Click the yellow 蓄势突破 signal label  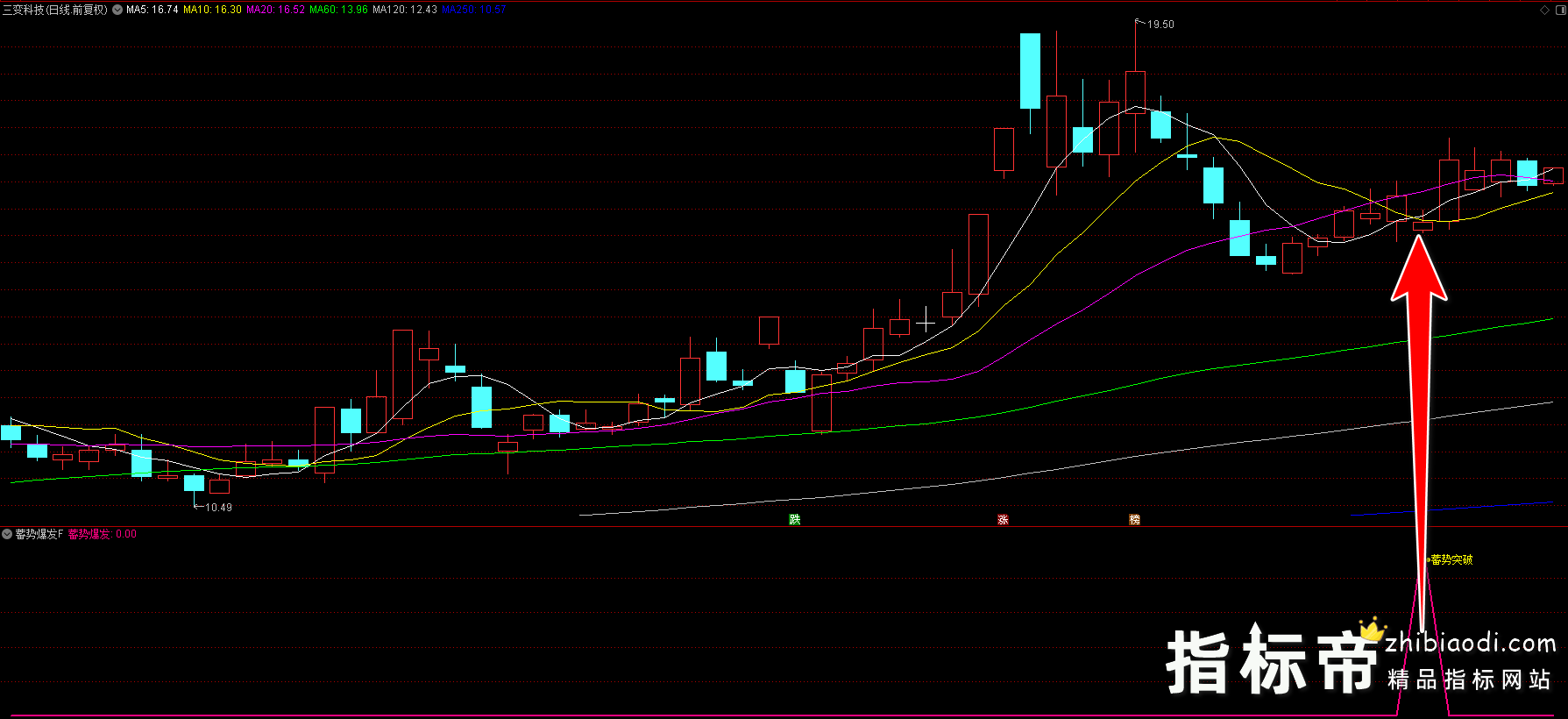(x=1451, y=559)
